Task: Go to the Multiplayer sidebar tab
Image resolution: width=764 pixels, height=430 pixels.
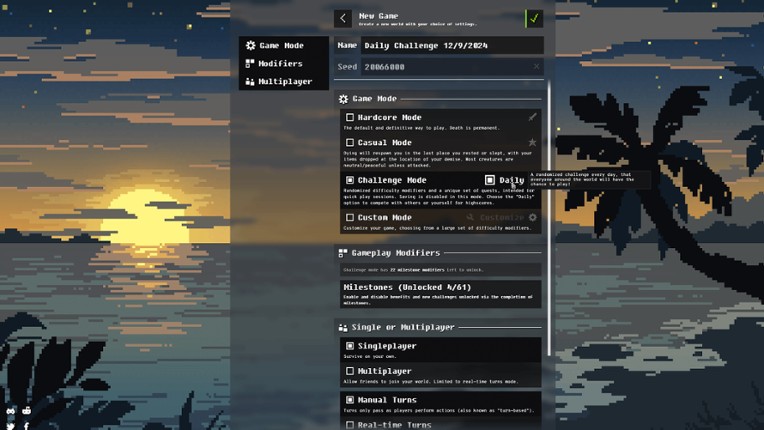Action: click(284, 81)
